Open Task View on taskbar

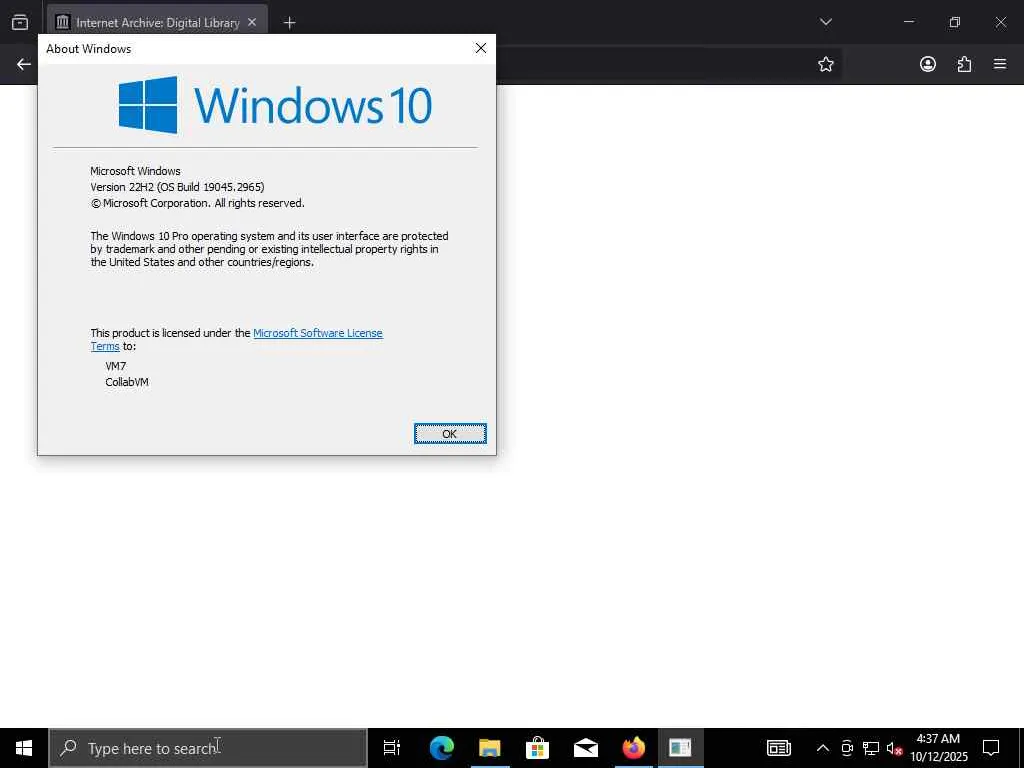pos(392,748)
